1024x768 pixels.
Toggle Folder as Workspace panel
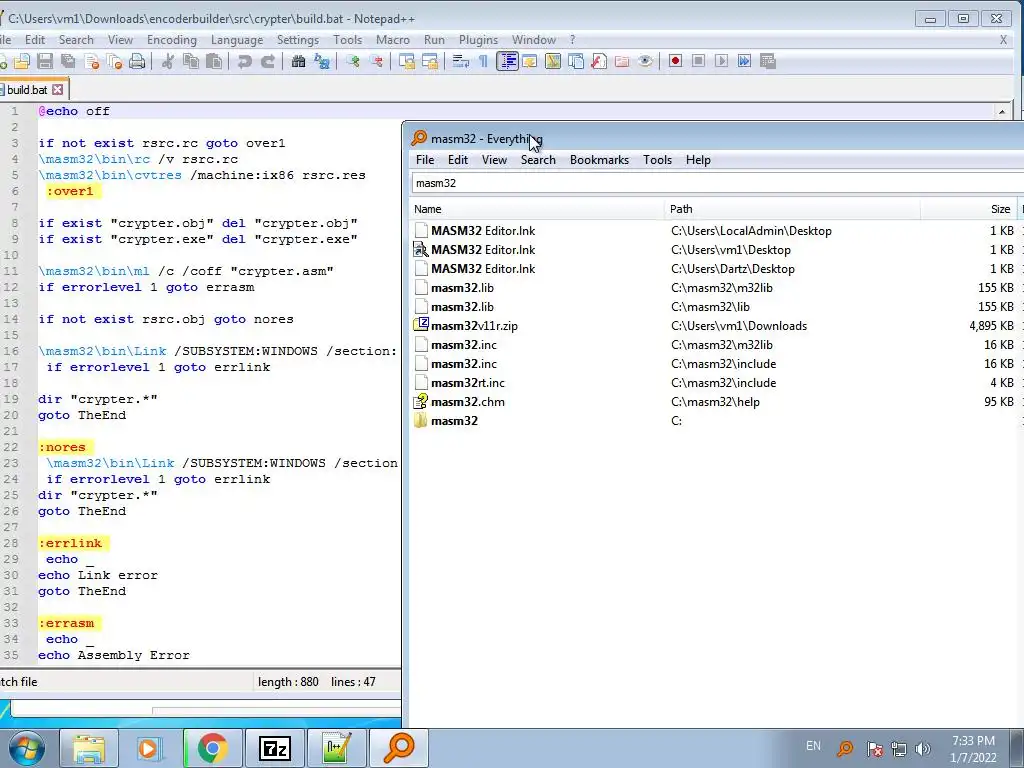(x=622, y=61)
